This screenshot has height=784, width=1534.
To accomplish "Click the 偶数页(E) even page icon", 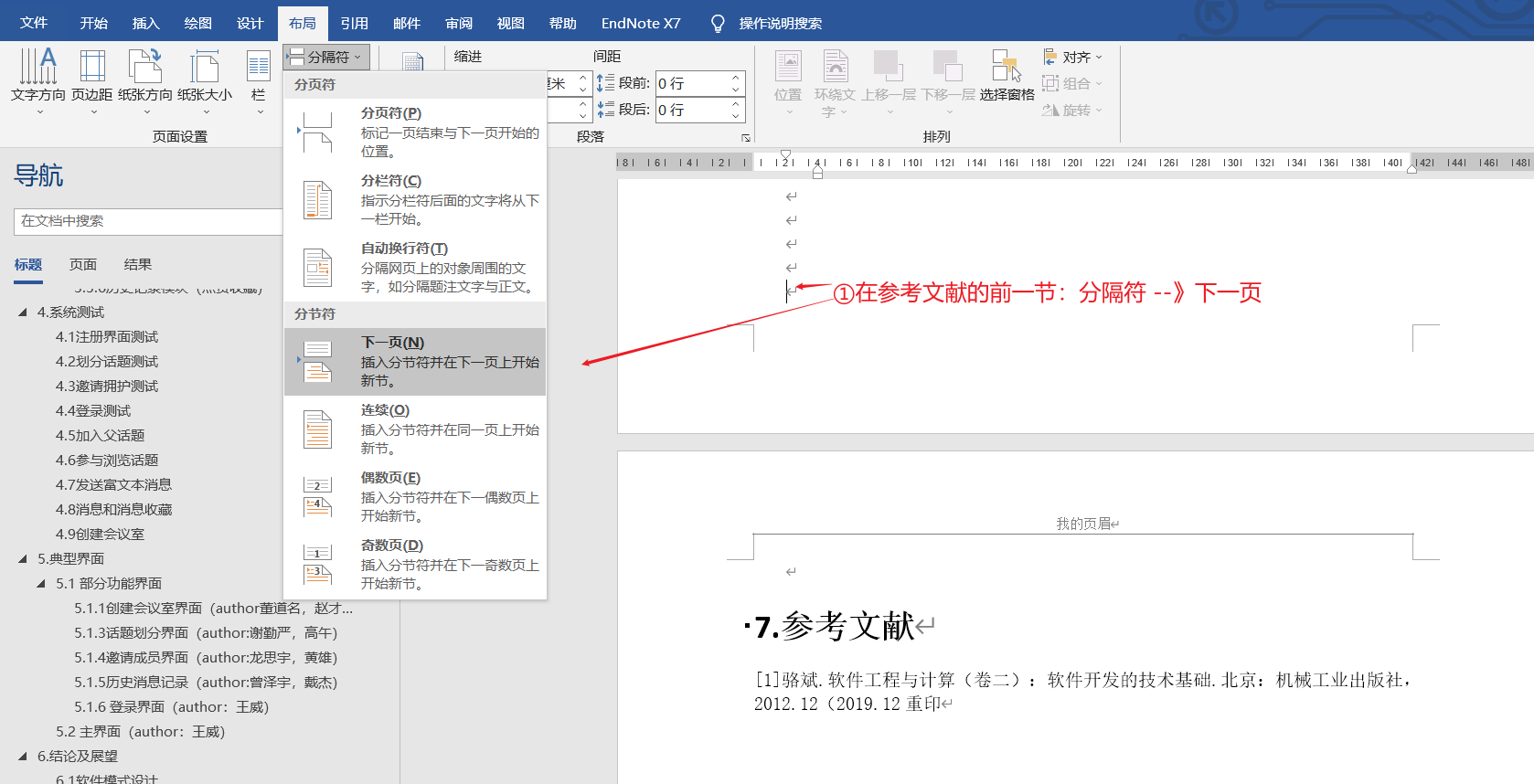I will [317, 496].
